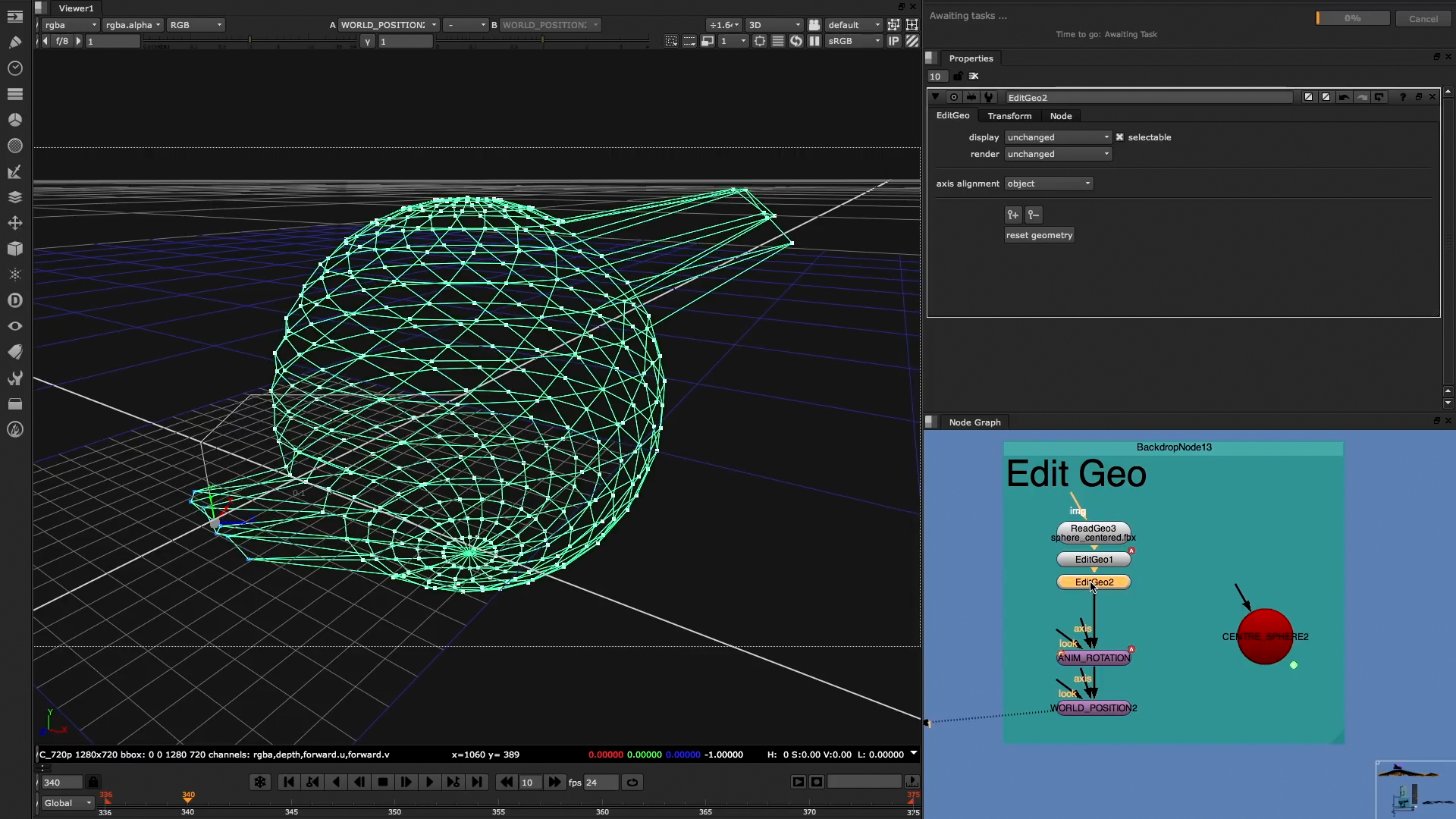The height and width of the screenshot is (819, 1456).
Task: Click the center node target icon in EditGeo2 panel
Action: pyautogui.click(x=954, y=97)
